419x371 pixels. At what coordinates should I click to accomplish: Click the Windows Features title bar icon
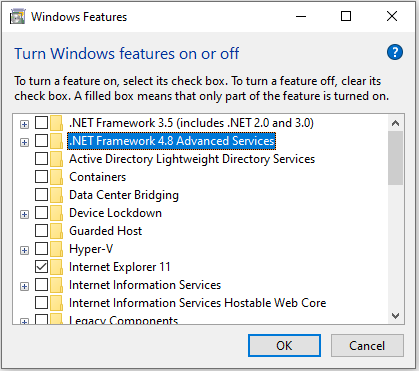17,17
